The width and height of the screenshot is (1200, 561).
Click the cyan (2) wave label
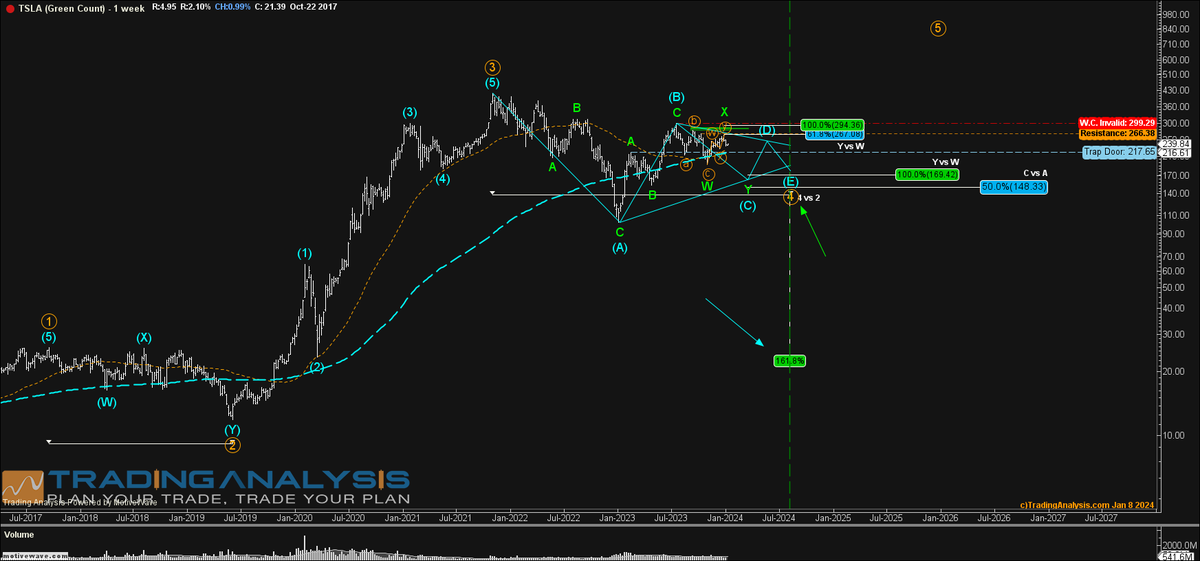316,367
